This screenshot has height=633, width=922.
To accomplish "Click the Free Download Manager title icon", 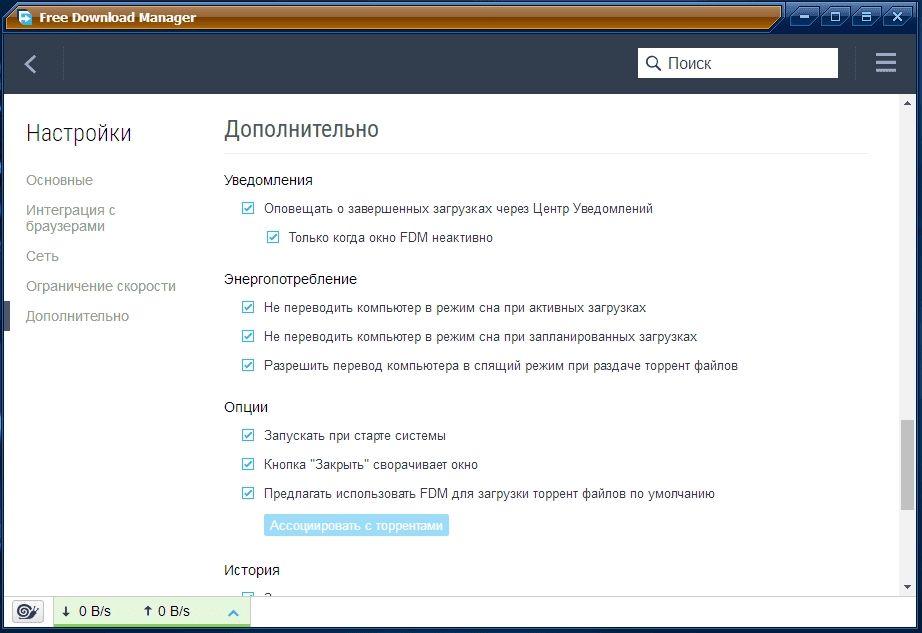I will click(25, 18).
